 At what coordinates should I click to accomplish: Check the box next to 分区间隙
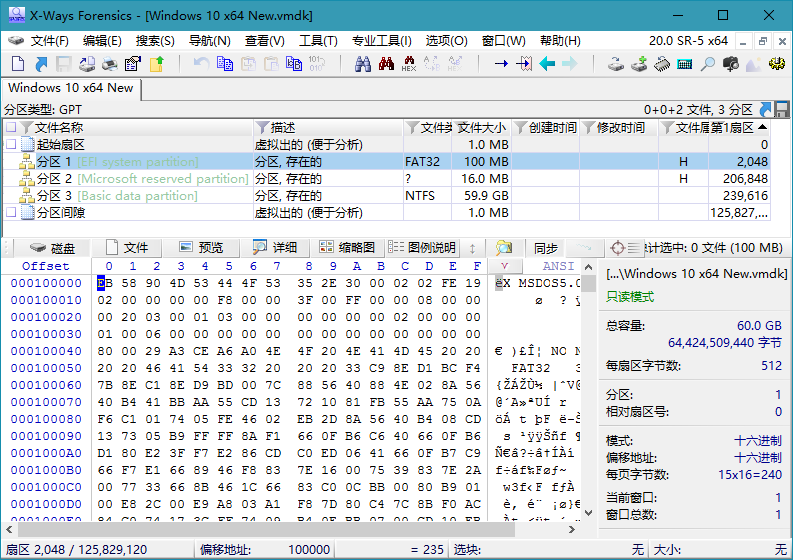11,213
